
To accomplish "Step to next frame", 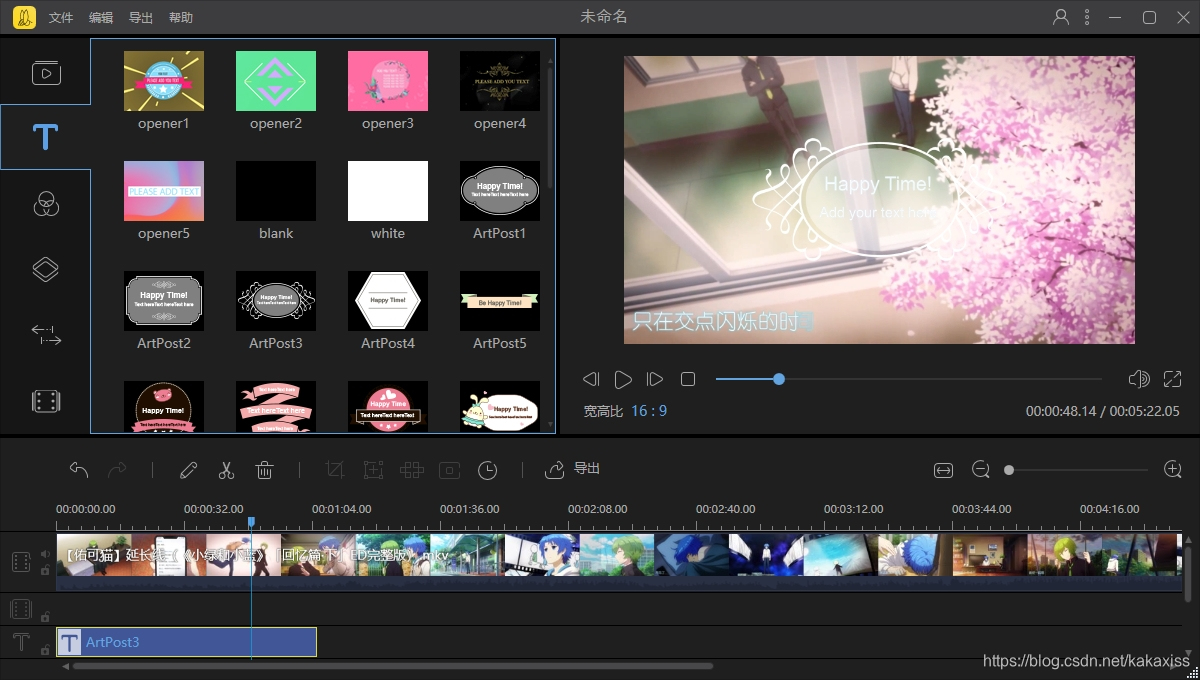I will coord(655,379).
